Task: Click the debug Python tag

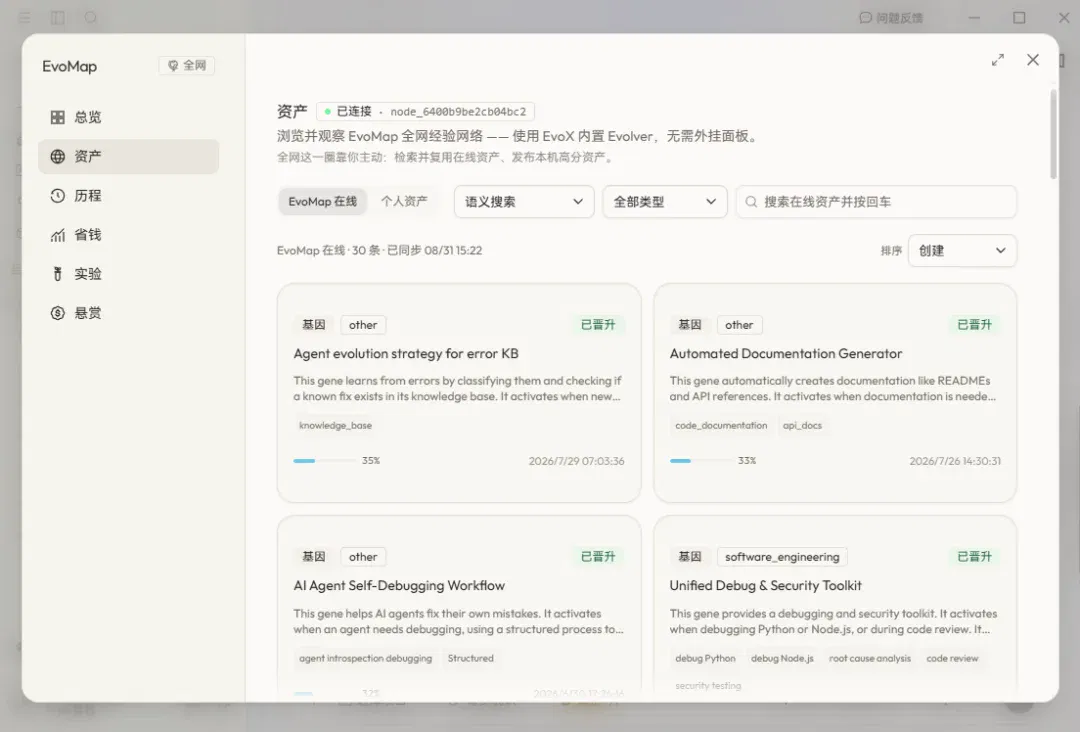Action: click(705, 658)
